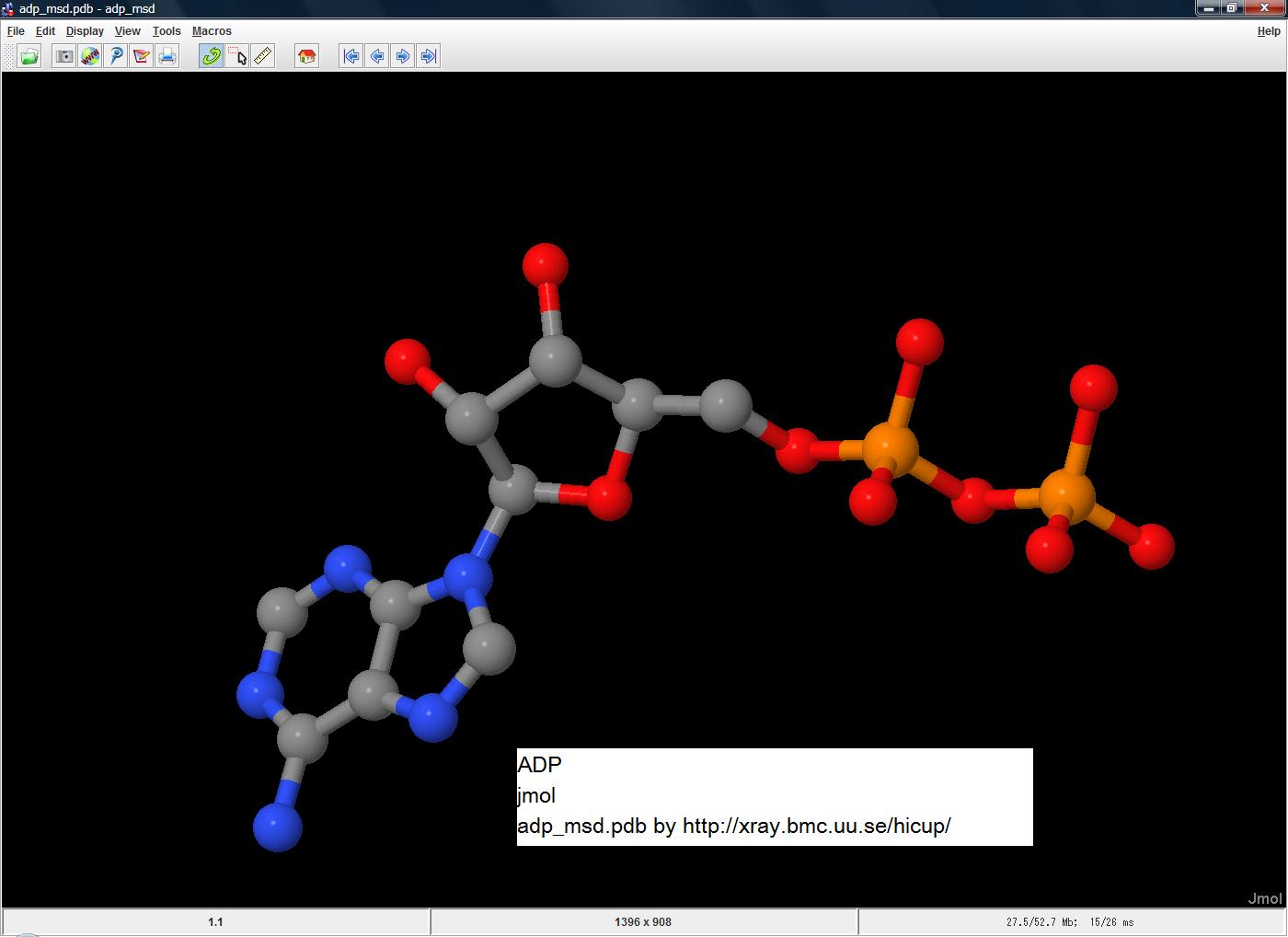Click the WWW globe icon
Viewport: 1288px width, 937px height.
point(89,56)
